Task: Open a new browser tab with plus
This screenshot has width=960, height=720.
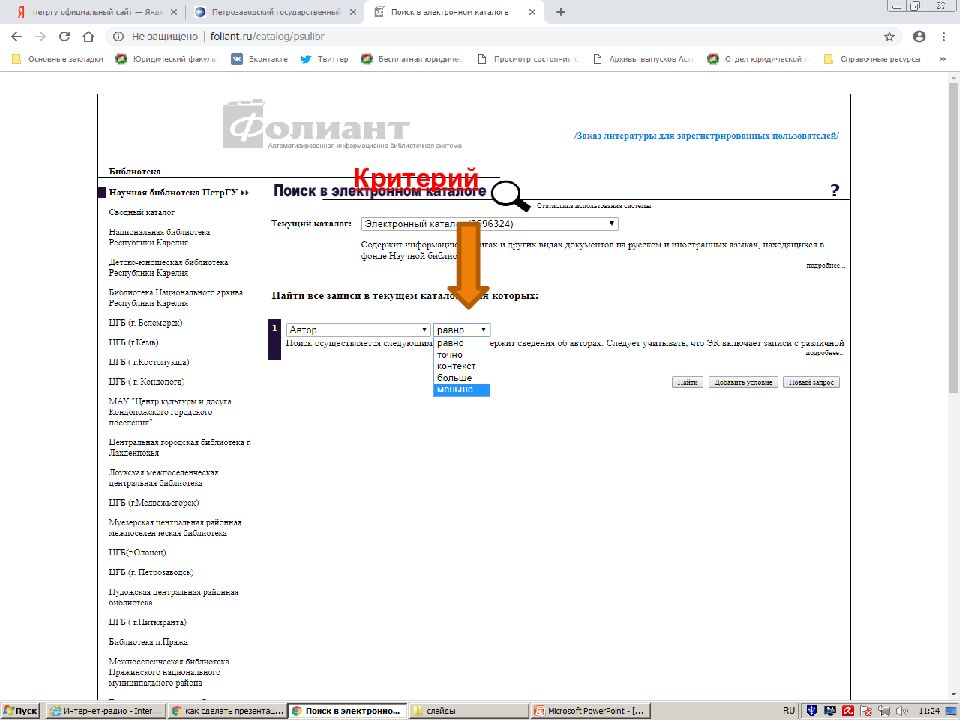Action: pos(560,12)
